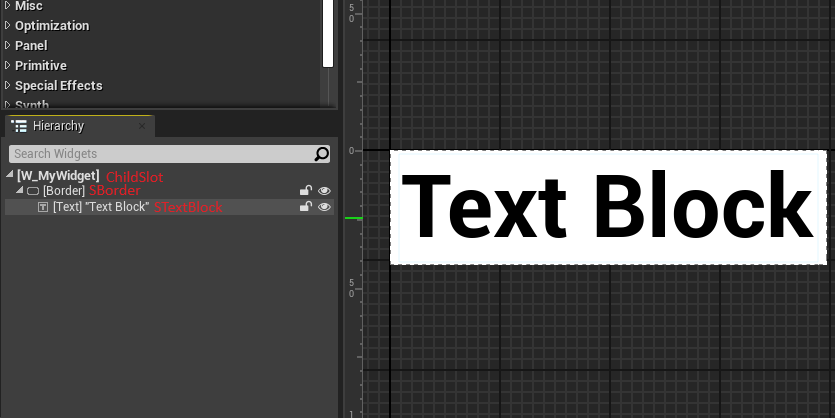Collapse the Border node in the hierarchy
Screen dimensions: 835x418
(19, 191)
